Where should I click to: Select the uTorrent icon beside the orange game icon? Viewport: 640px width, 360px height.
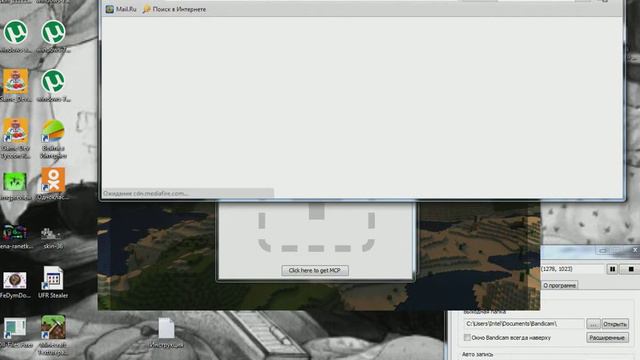(x=53, y=85)
